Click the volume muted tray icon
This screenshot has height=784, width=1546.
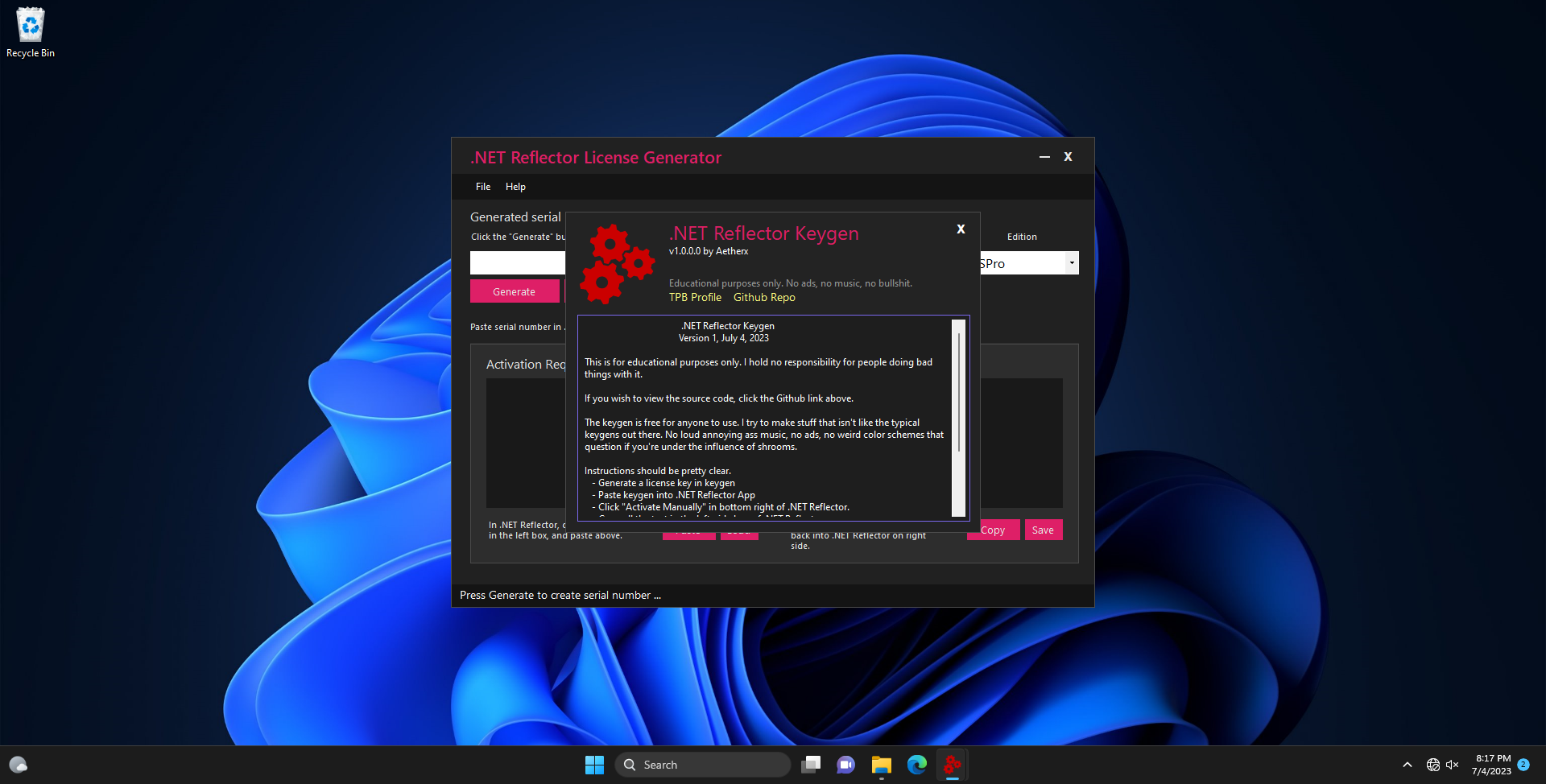tap(1453, 765)
